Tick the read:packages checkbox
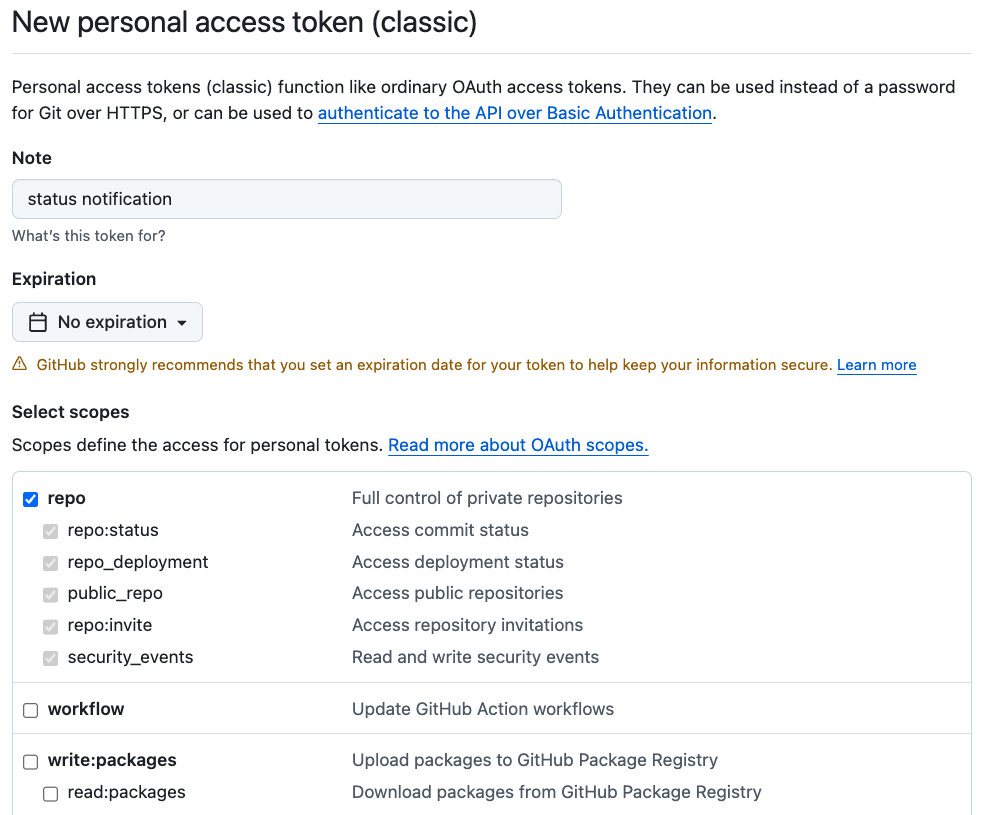Image resolution: width=982 pixels, height=815 pixels. click(x=50, y=794)
